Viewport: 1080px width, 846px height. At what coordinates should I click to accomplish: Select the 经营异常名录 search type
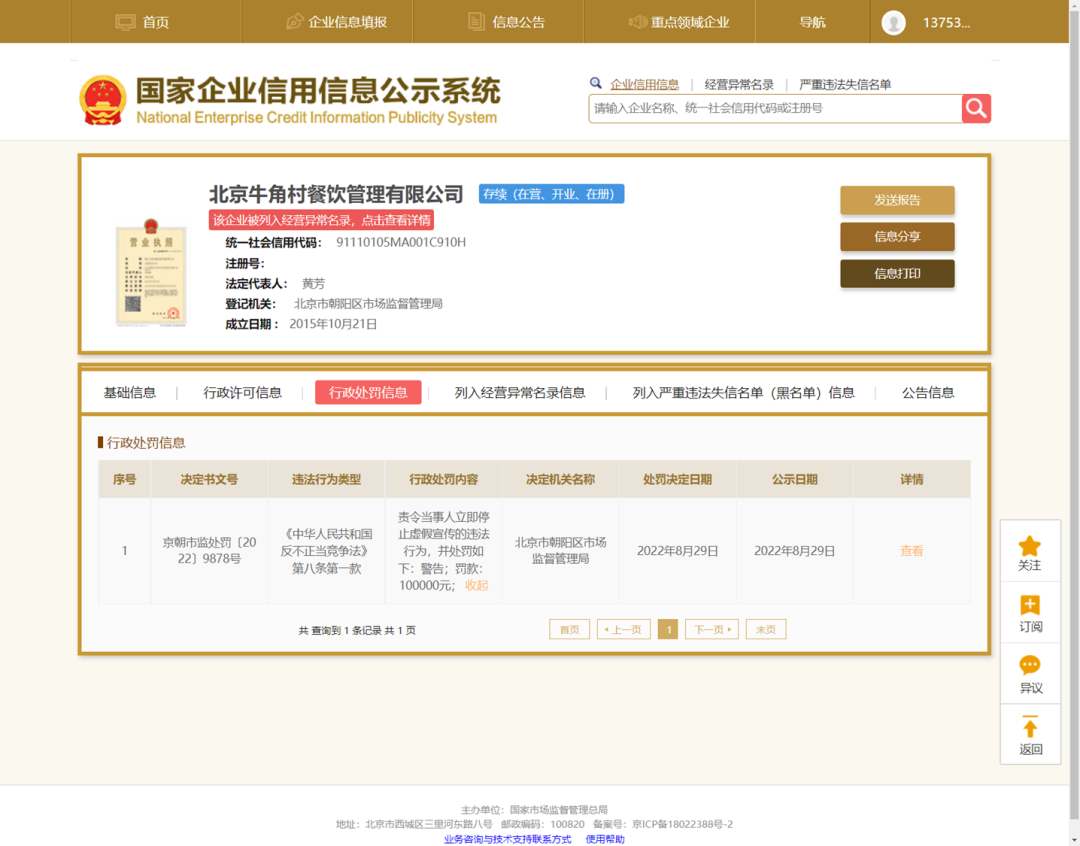[739, 85]
